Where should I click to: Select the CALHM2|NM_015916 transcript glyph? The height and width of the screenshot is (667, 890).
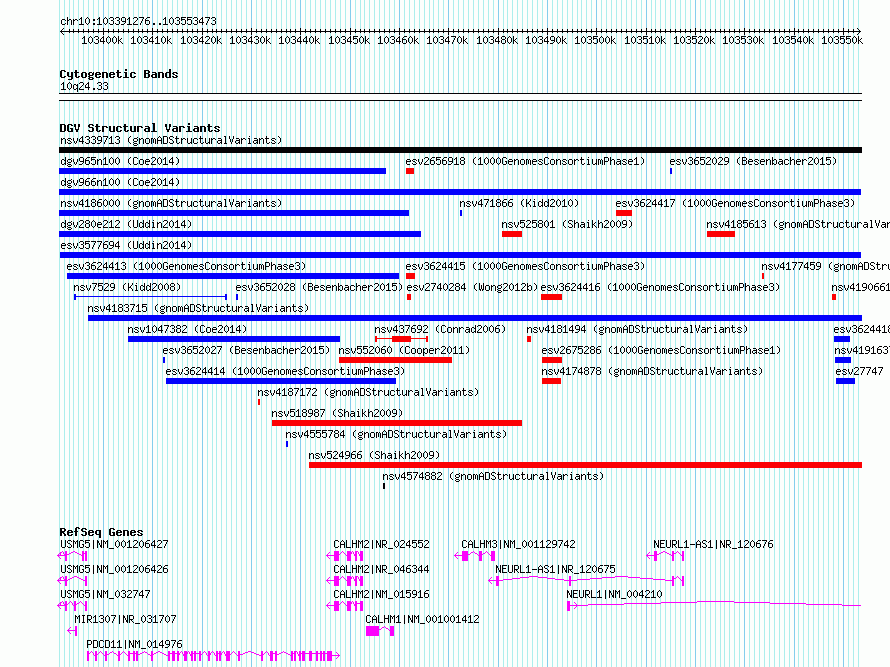[345, 606]
